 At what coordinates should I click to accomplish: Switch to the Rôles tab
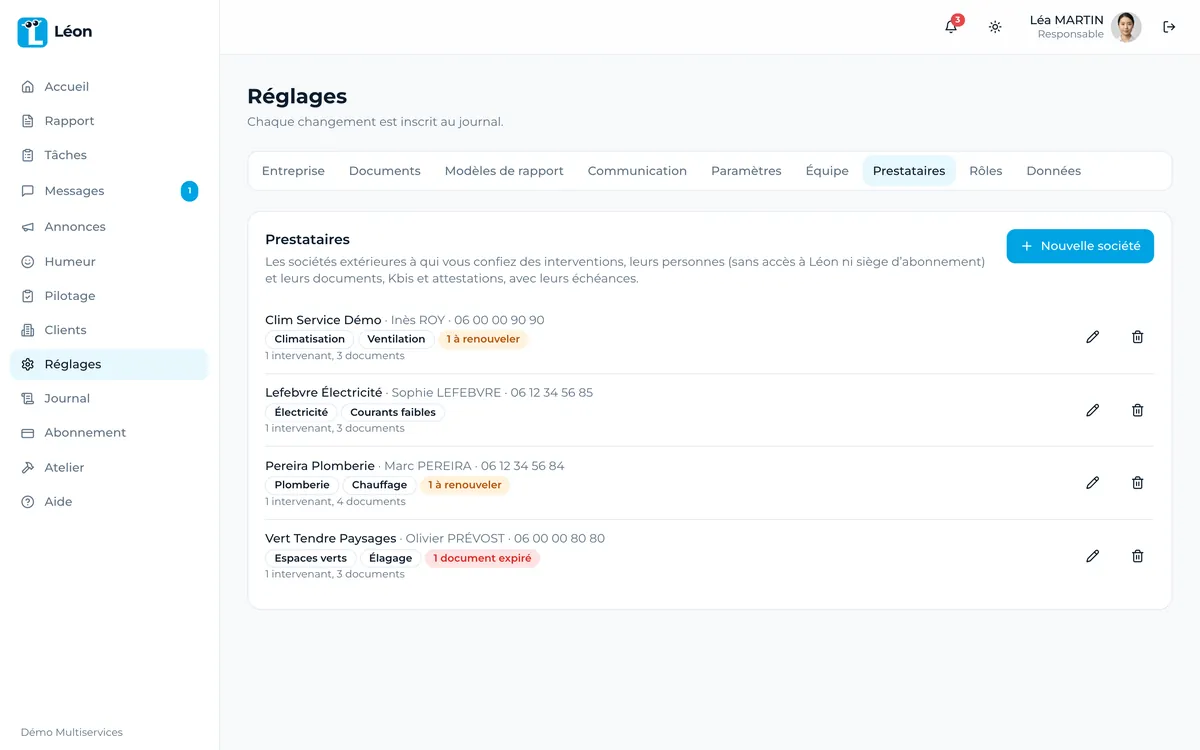(985, 171)
